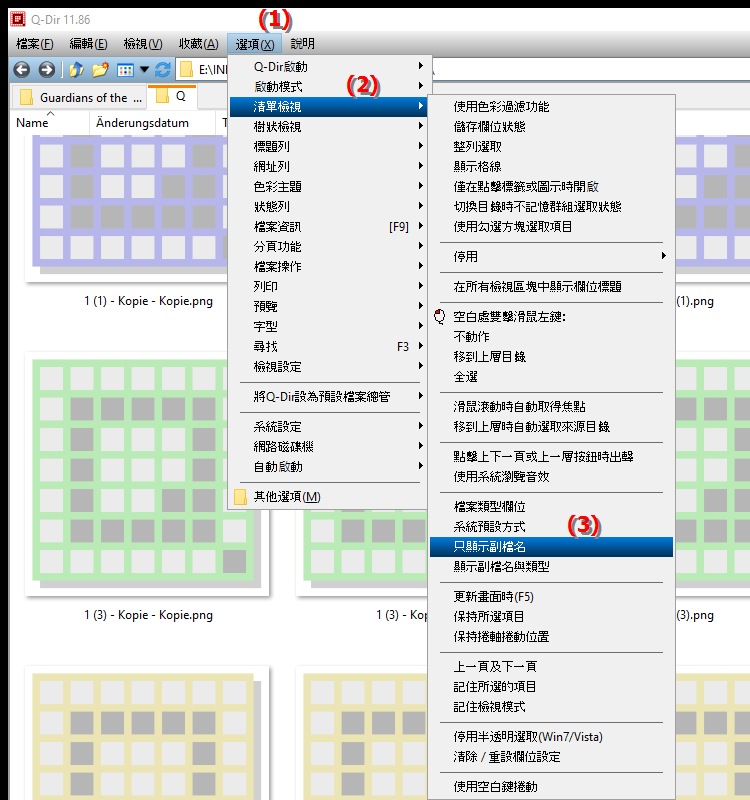Click the new folder icon with star
Screen dimensions: 750x800
[x=101, y=69]
